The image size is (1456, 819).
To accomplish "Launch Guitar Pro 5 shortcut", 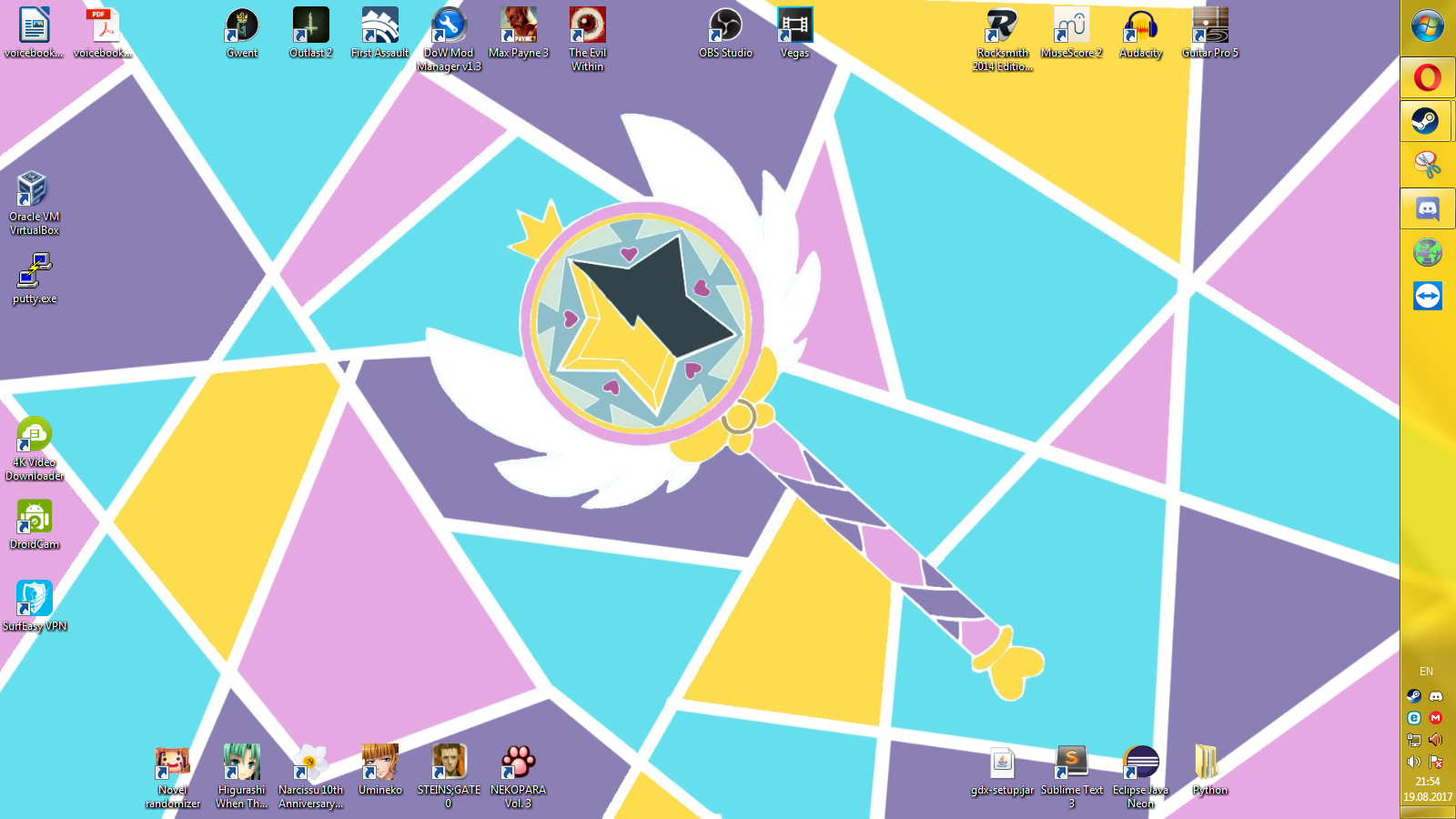I will [1210, 33].
